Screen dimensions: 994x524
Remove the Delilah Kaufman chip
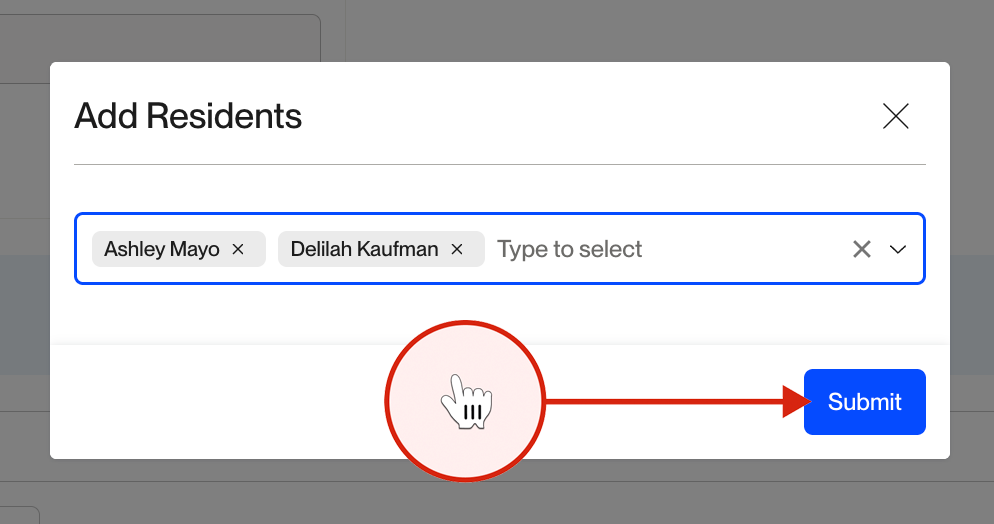tap(457, 249)
